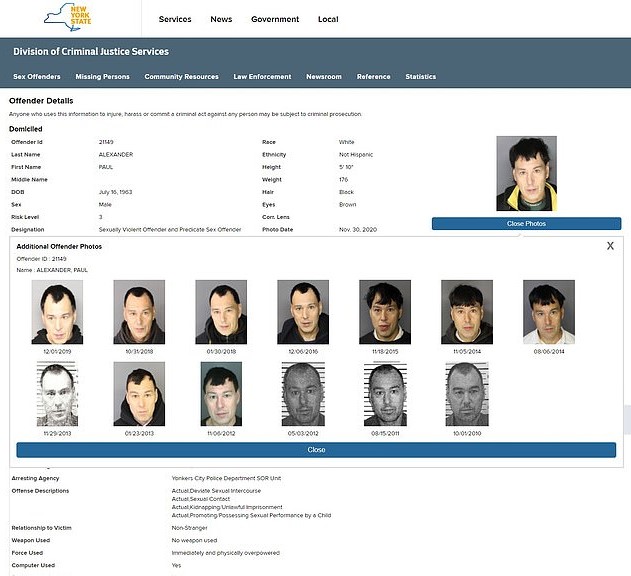631x576 pixels.
Task: Switch to the Missing Persons tab
Action: coord(102,77)
